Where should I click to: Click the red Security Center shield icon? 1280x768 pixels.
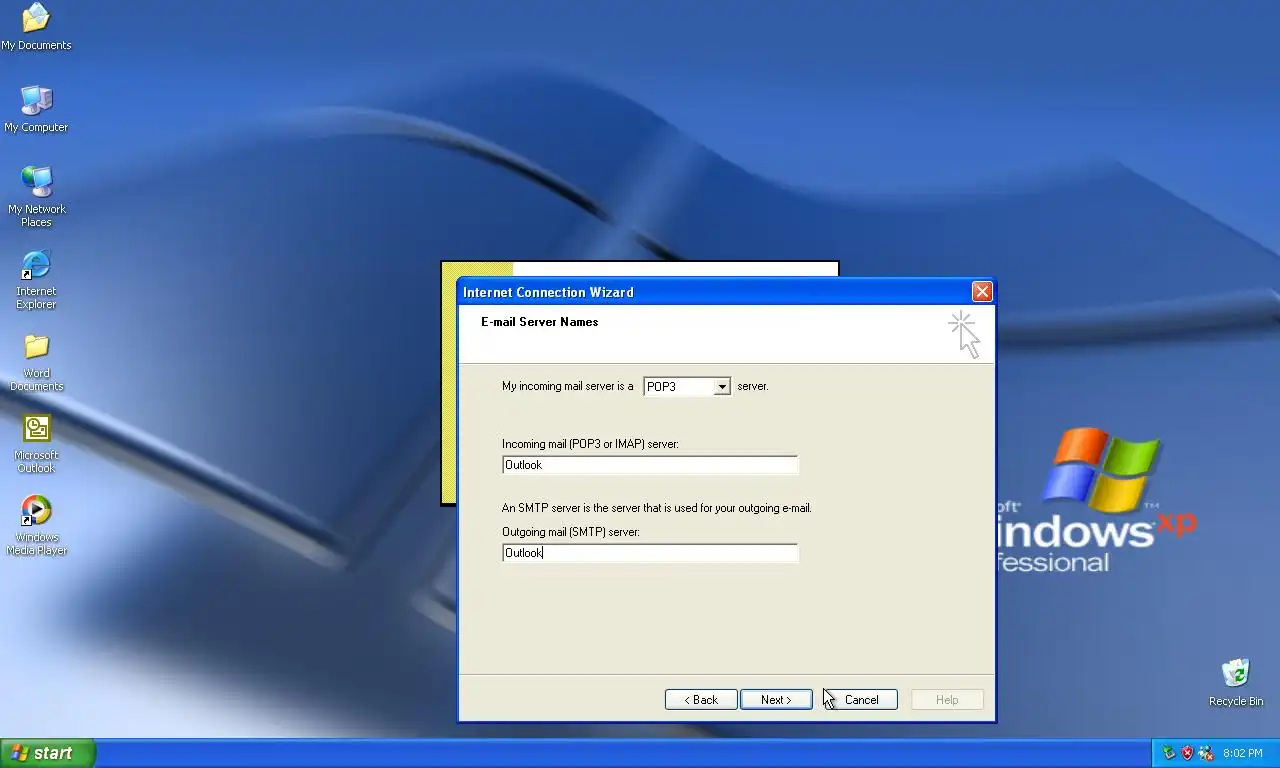[1187, 753]
